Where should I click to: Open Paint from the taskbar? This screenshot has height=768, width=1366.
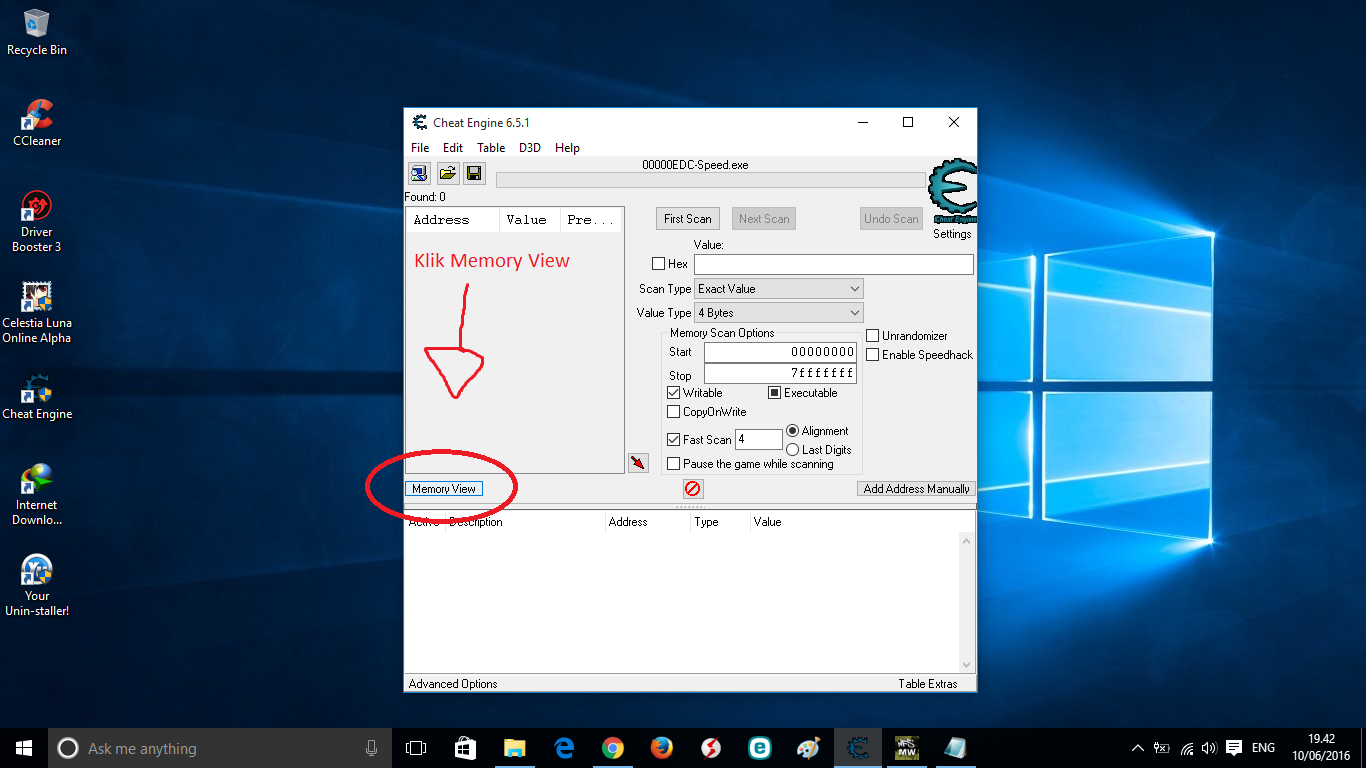pos(808,748)
